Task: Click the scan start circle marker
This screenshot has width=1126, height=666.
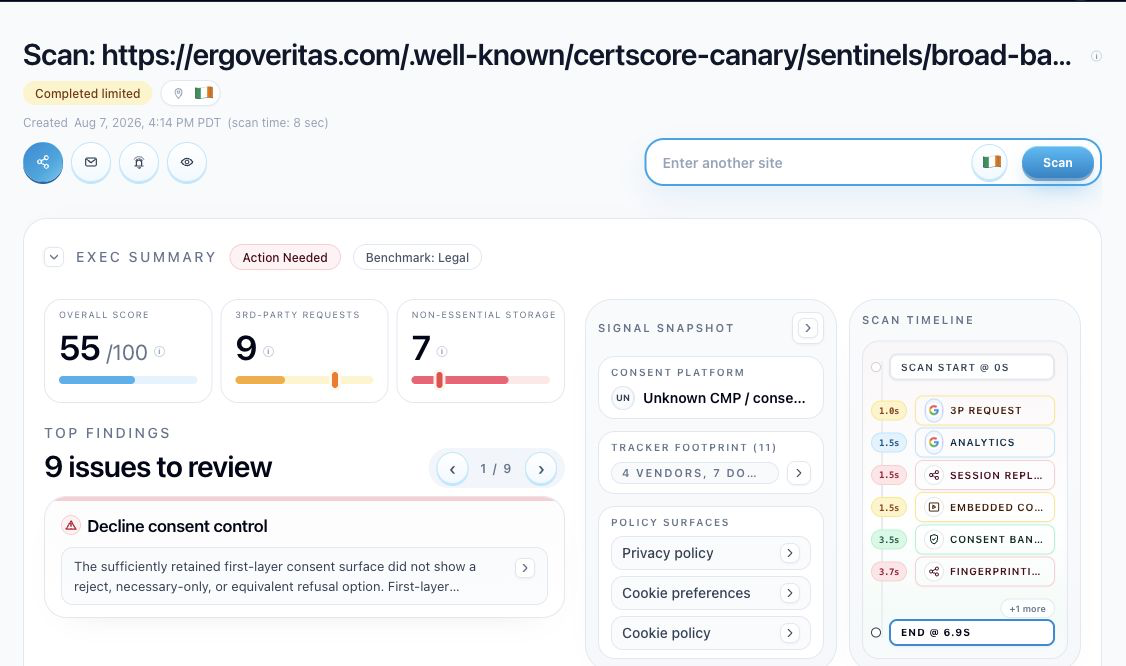Action: coord(876,367)
